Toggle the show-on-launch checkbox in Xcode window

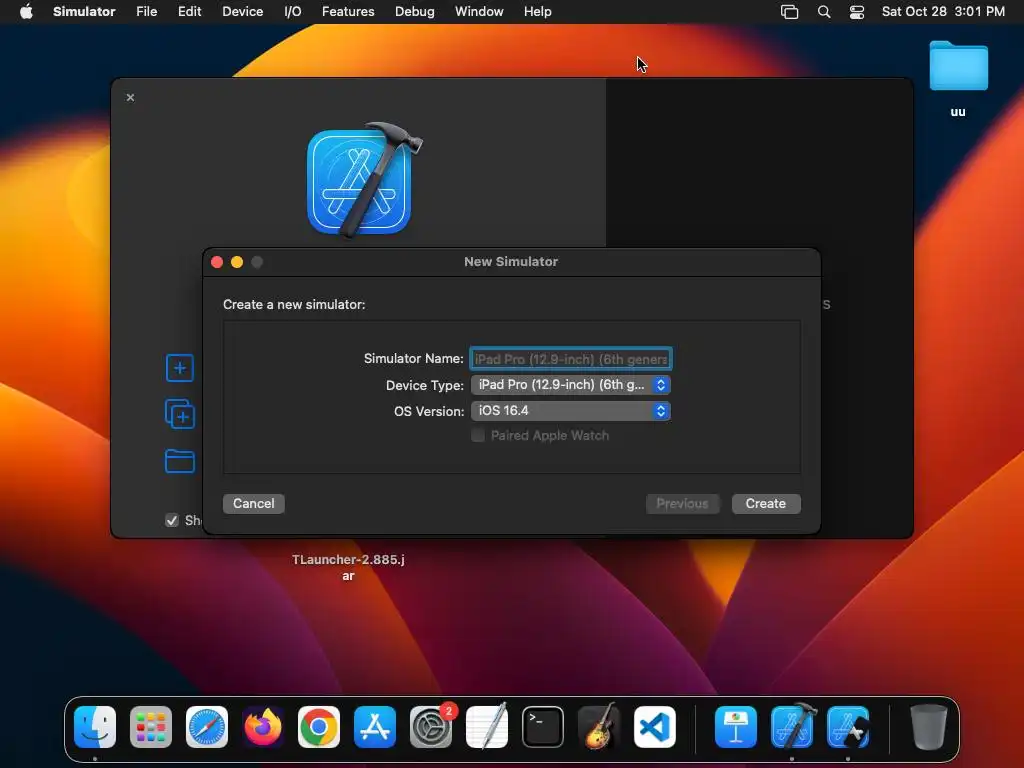[172, 520]
